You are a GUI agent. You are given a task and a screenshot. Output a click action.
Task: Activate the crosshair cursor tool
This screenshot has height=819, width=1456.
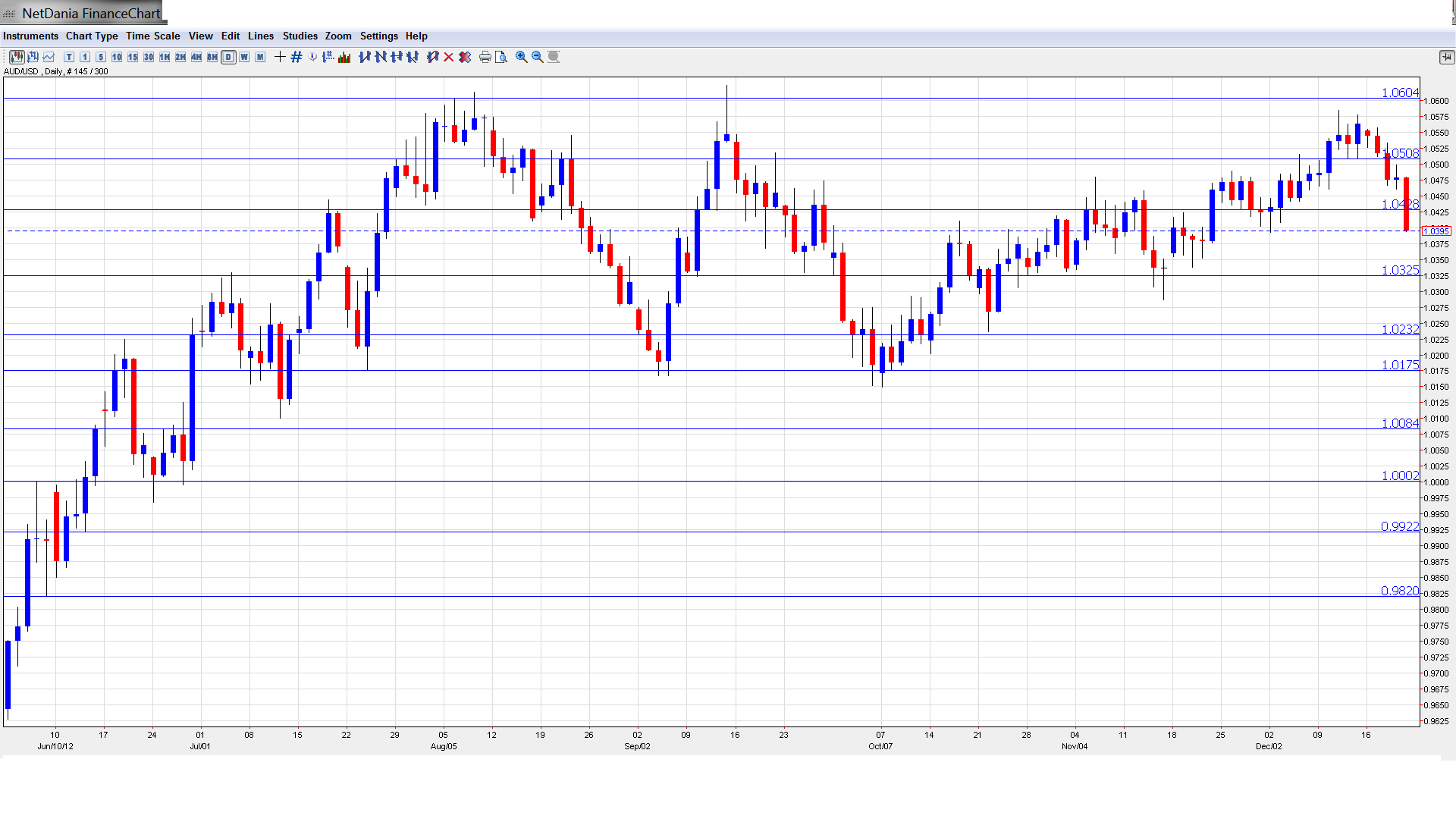(280, 57)
